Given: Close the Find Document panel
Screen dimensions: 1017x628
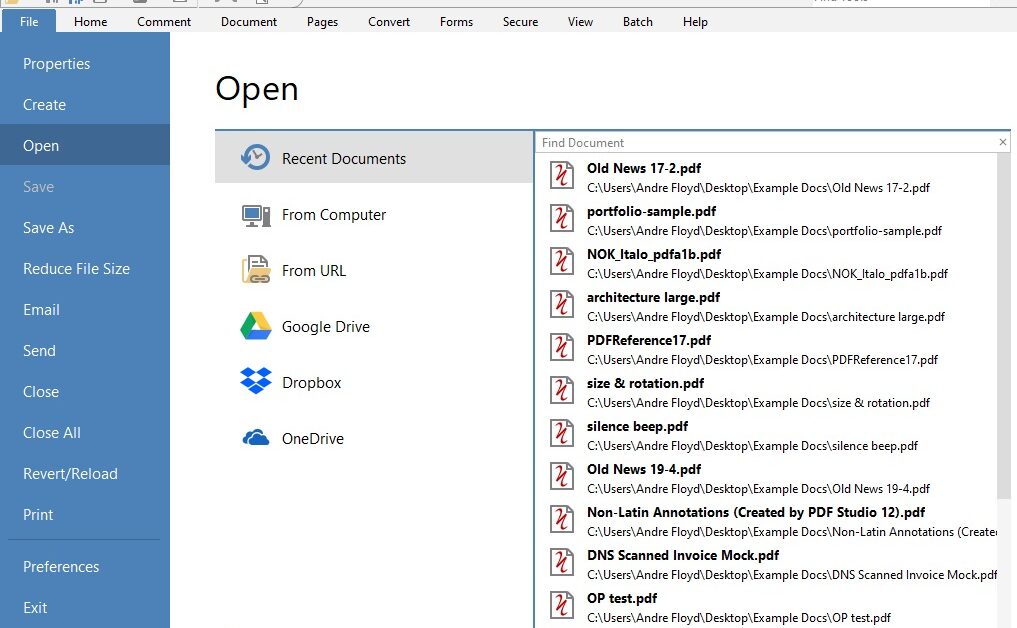Looking at the screenshot, I should 1002,141.
